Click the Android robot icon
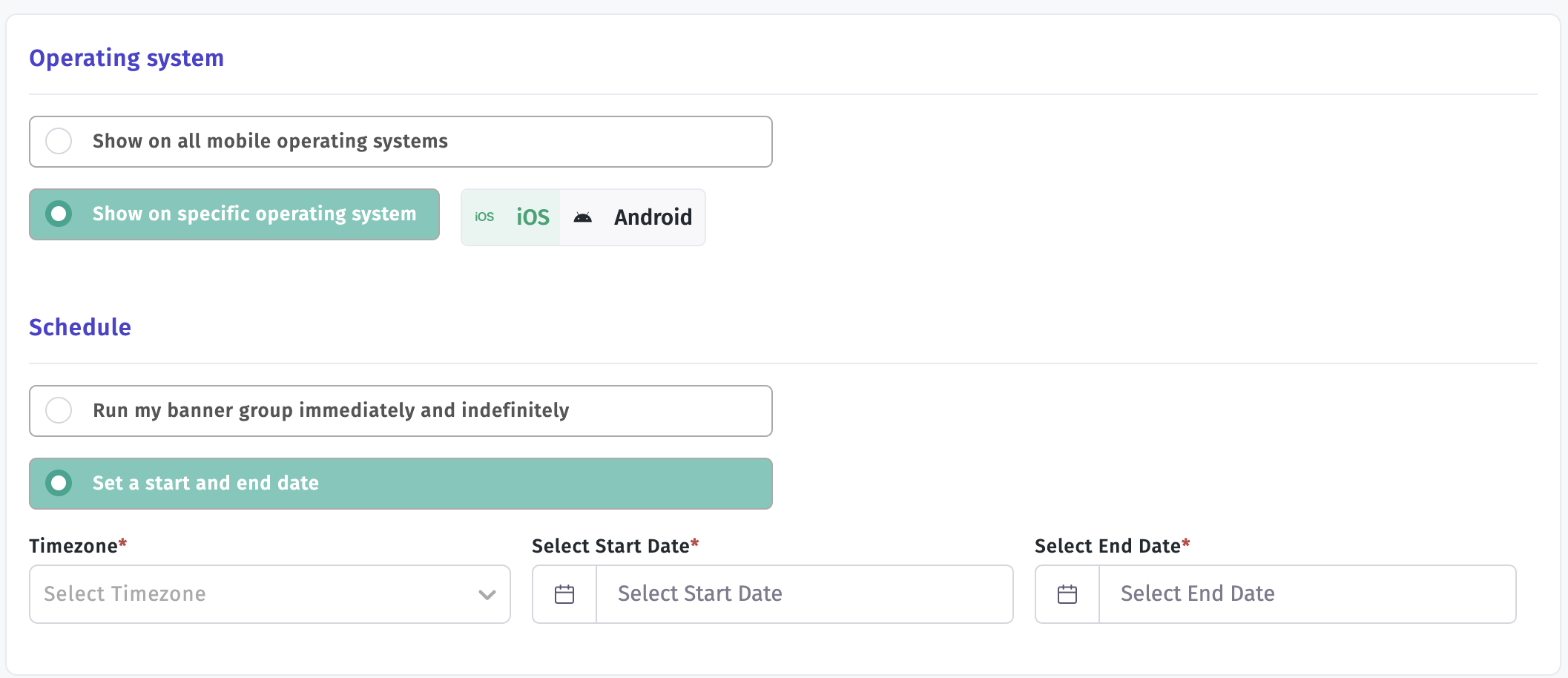Screen dimensions: 1568x678 click(583, 217)
